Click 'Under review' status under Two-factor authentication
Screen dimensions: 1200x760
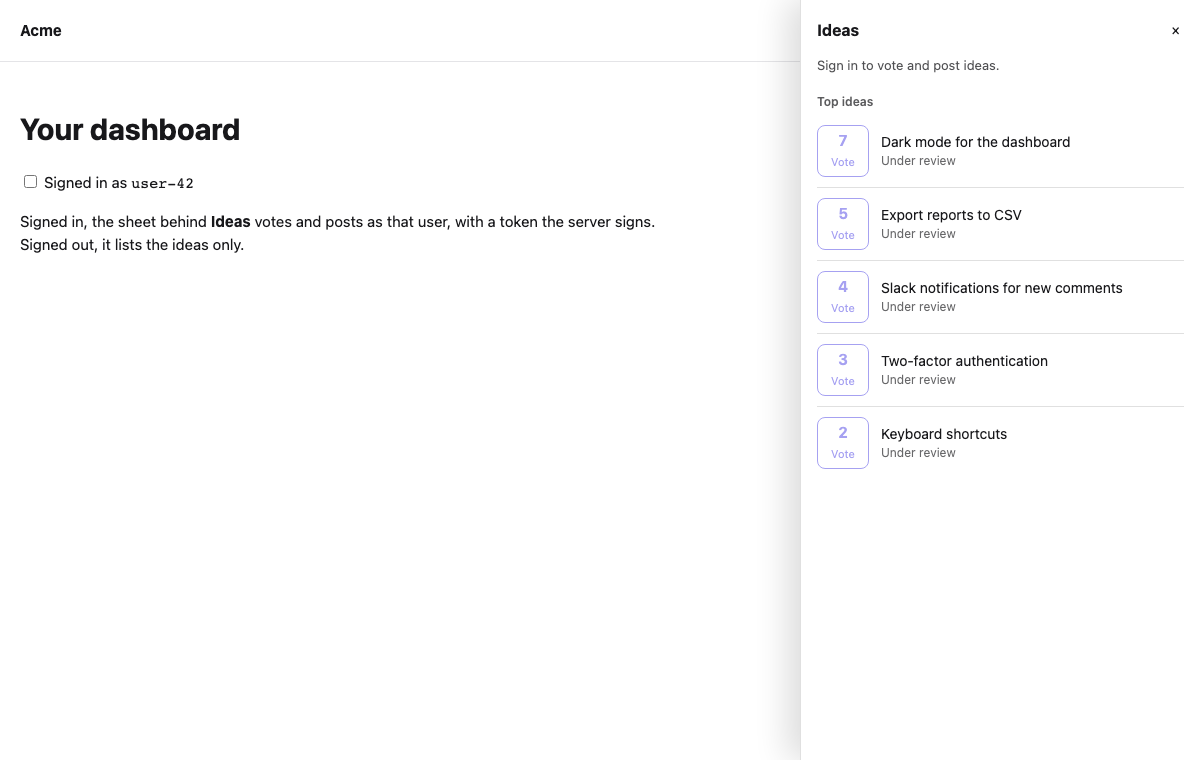pyautogui.click(x=918, y=380)
